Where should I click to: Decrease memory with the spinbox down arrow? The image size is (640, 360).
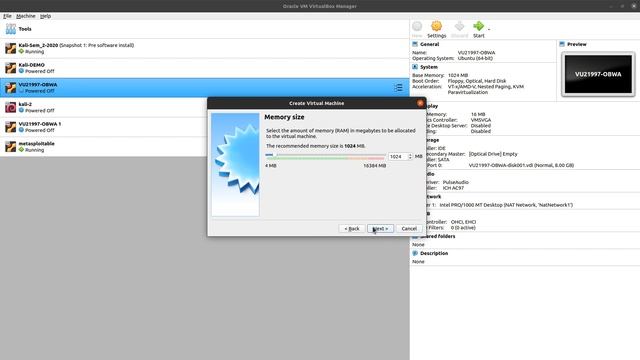click(410, 158)
